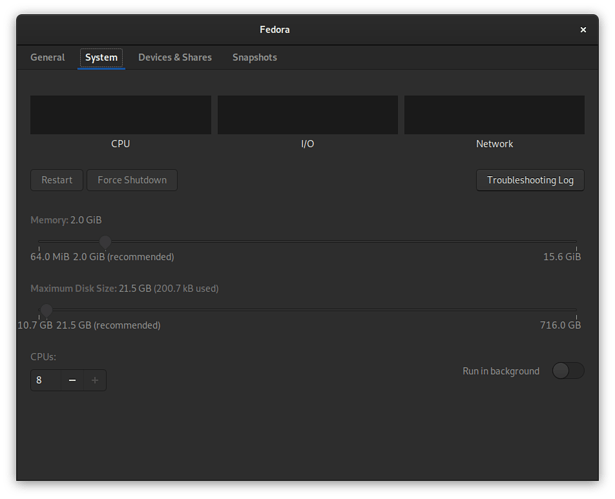
Task: Click the Restart button
Action: 57,180
